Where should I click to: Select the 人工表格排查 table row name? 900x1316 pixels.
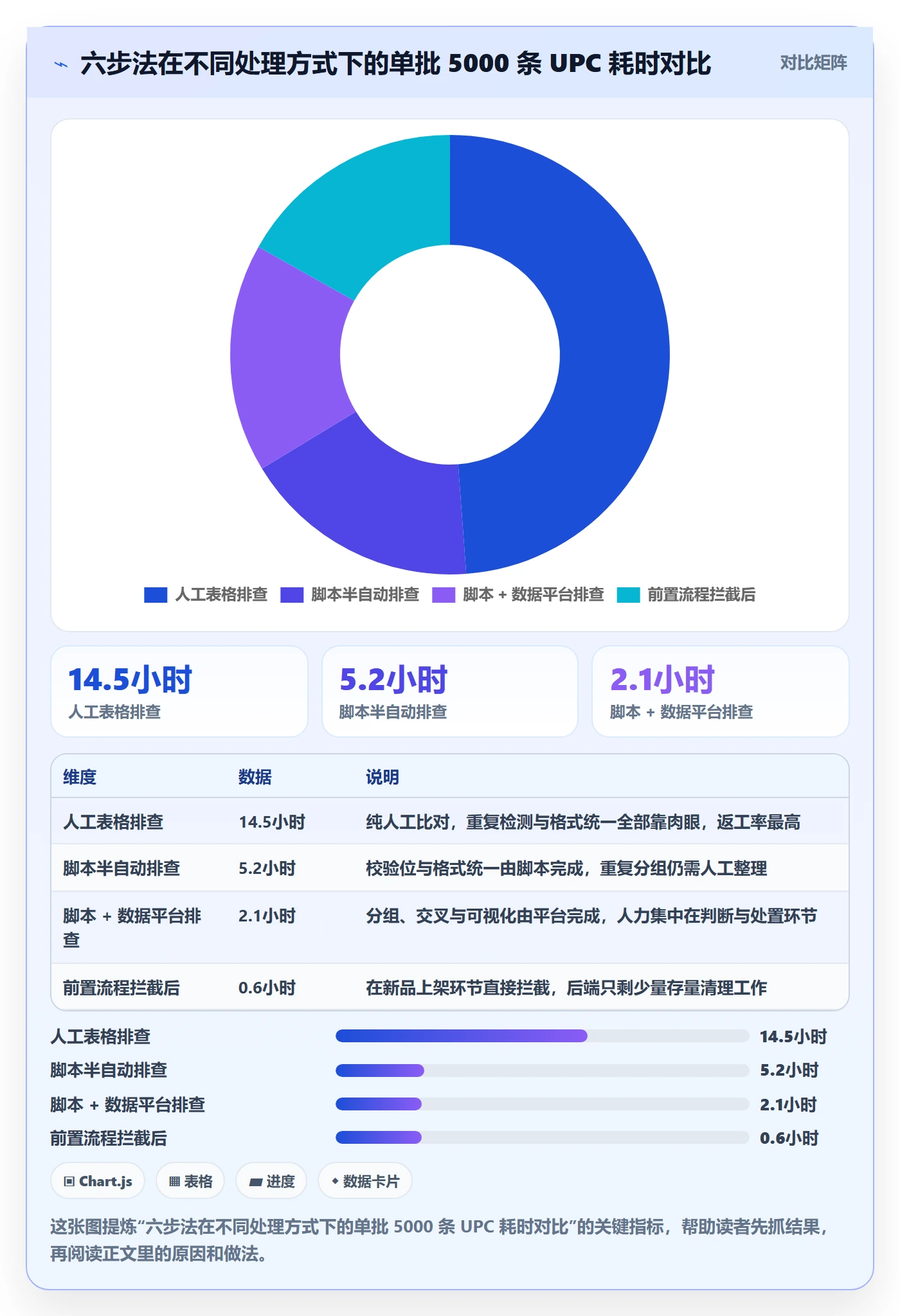(113, 822)
